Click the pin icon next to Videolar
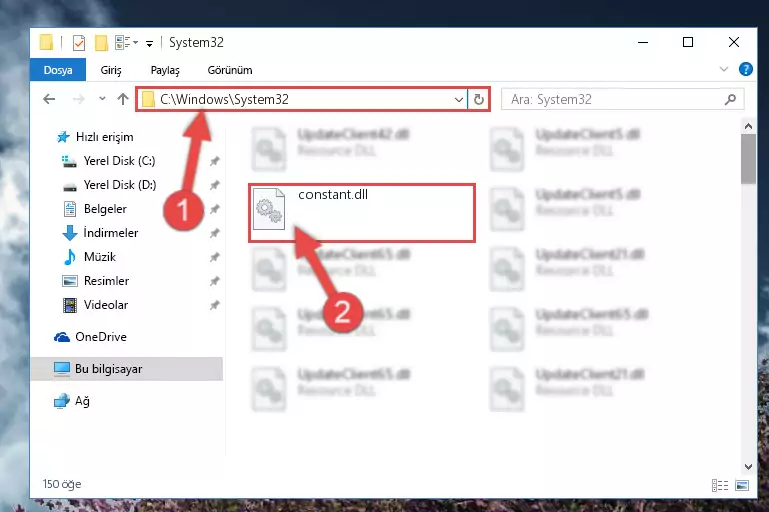Image resolution: width=769 pixels, height=512 pixels. click(214, 306)
